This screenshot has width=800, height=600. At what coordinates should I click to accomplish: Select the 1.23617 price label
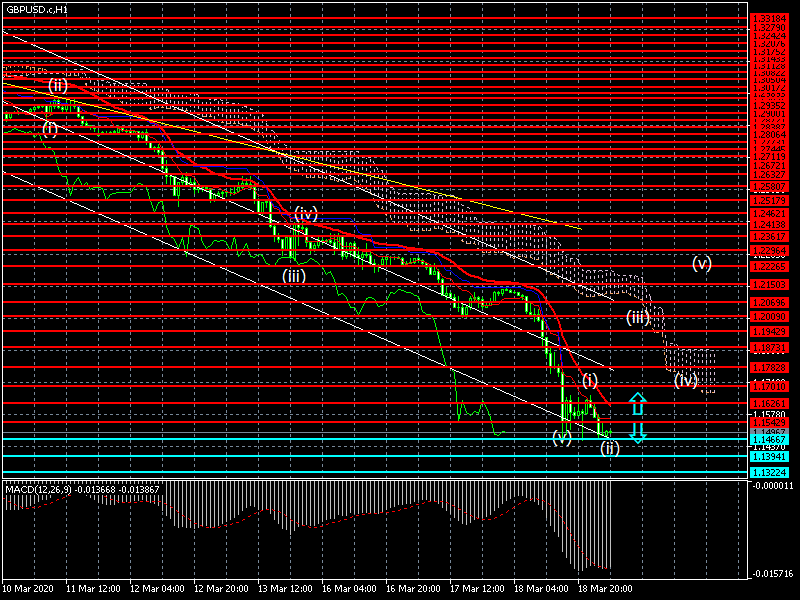click(769, 237)
